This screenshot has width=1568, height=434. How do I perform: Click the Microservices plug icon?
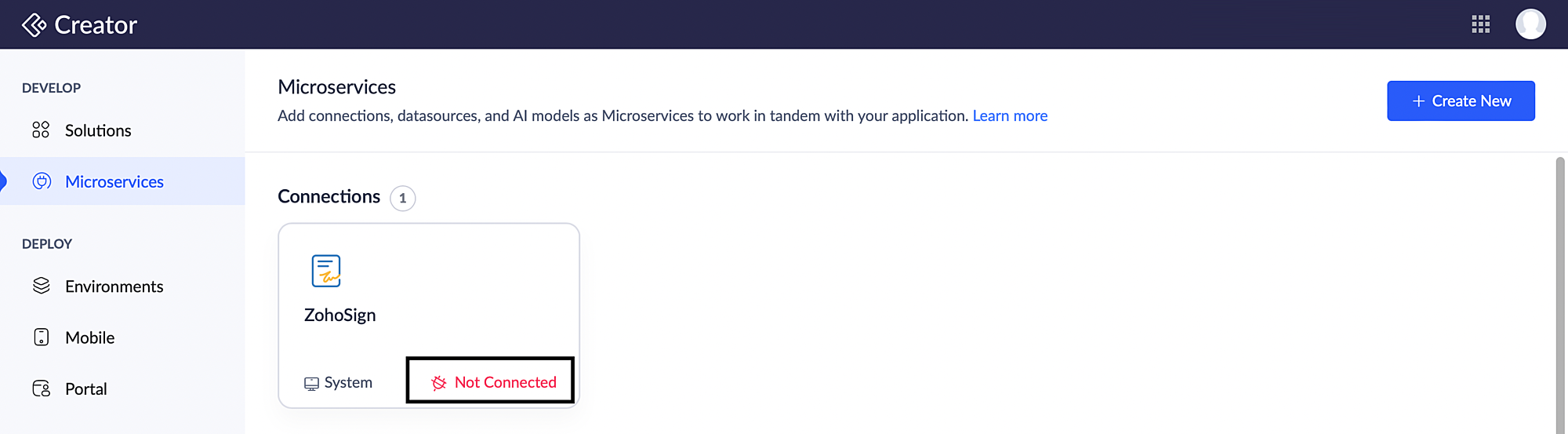tap(42, 181)
